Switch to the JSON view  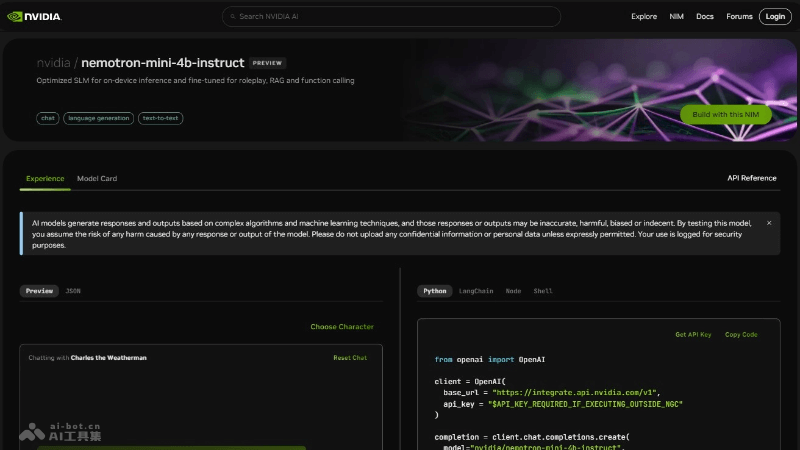click(x=73, y=291)
